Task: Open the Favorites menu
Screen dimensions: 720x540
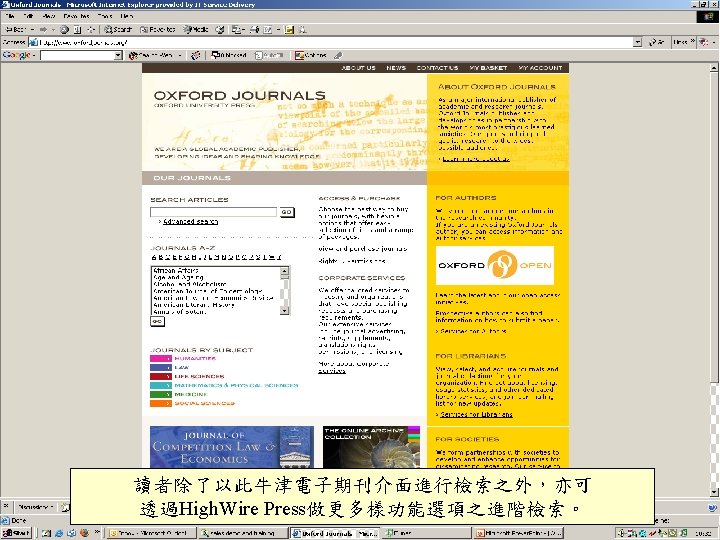Action: pyautogui.click(x=76, y=16)
